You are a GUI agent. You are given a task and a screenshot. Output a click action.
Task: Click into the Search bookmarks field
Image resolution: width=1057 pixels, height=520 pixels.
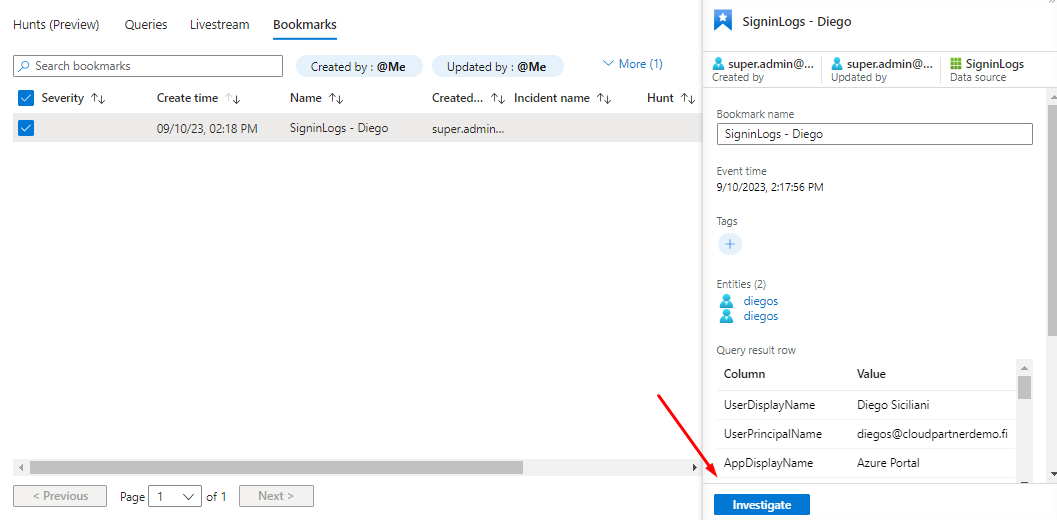pos(148,66)
